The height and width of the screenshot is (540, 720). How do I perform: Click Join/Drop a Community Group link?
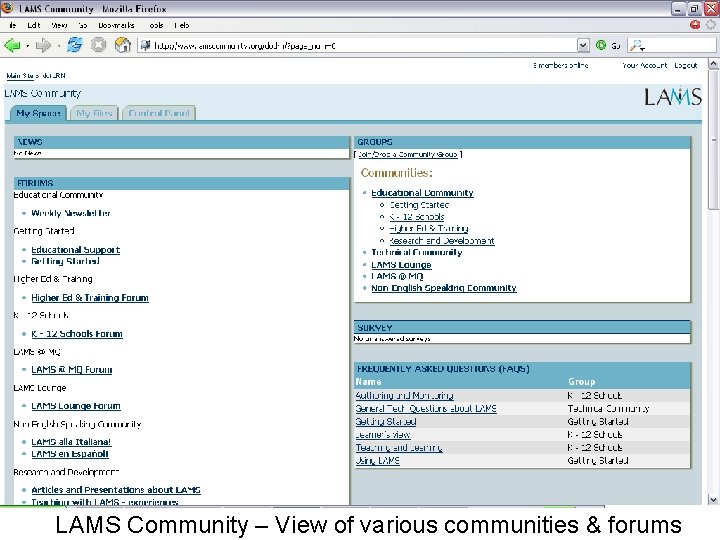click(x=407, y=154)
